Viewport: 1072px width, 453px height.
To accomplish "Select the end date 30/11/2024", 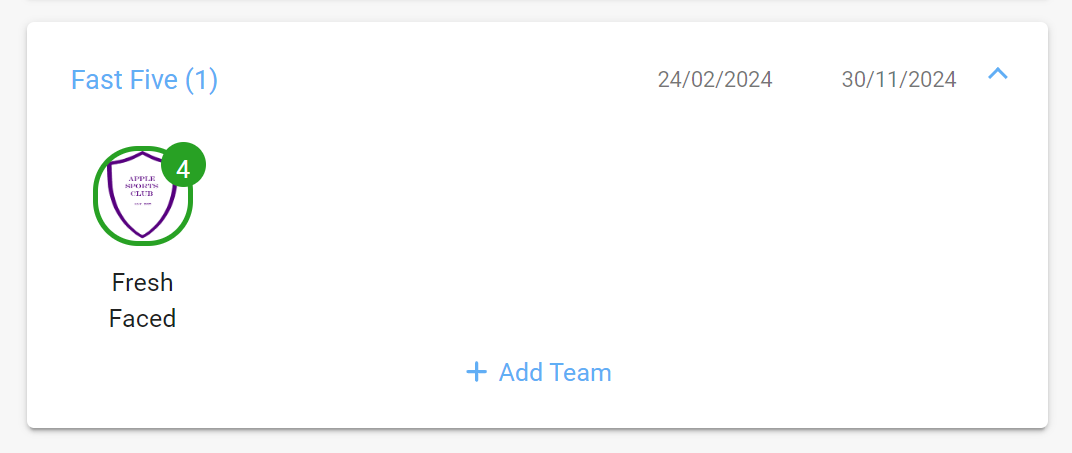I will point(899,79).
